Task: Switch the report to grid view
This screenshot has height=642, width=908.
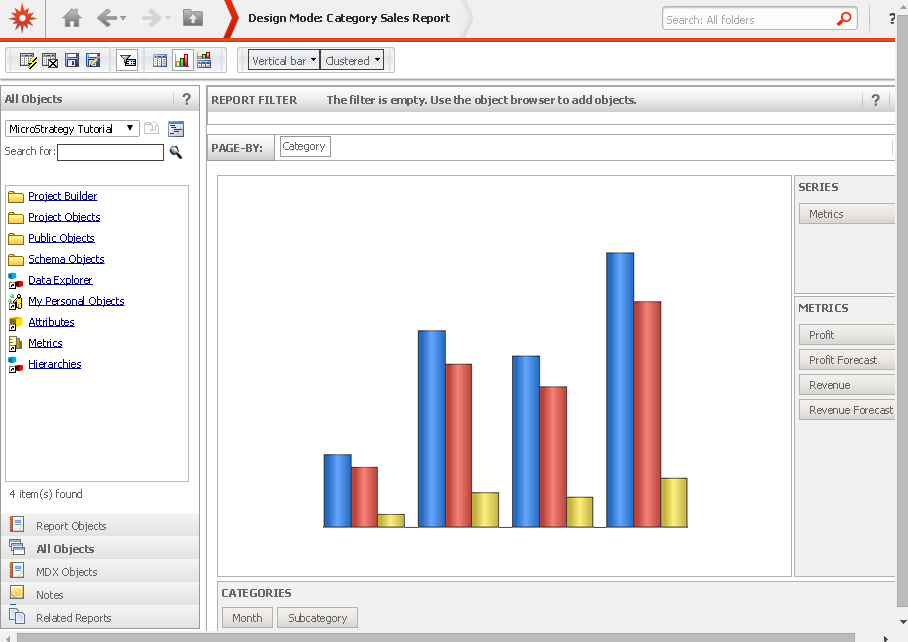Action: coord(159,60)
